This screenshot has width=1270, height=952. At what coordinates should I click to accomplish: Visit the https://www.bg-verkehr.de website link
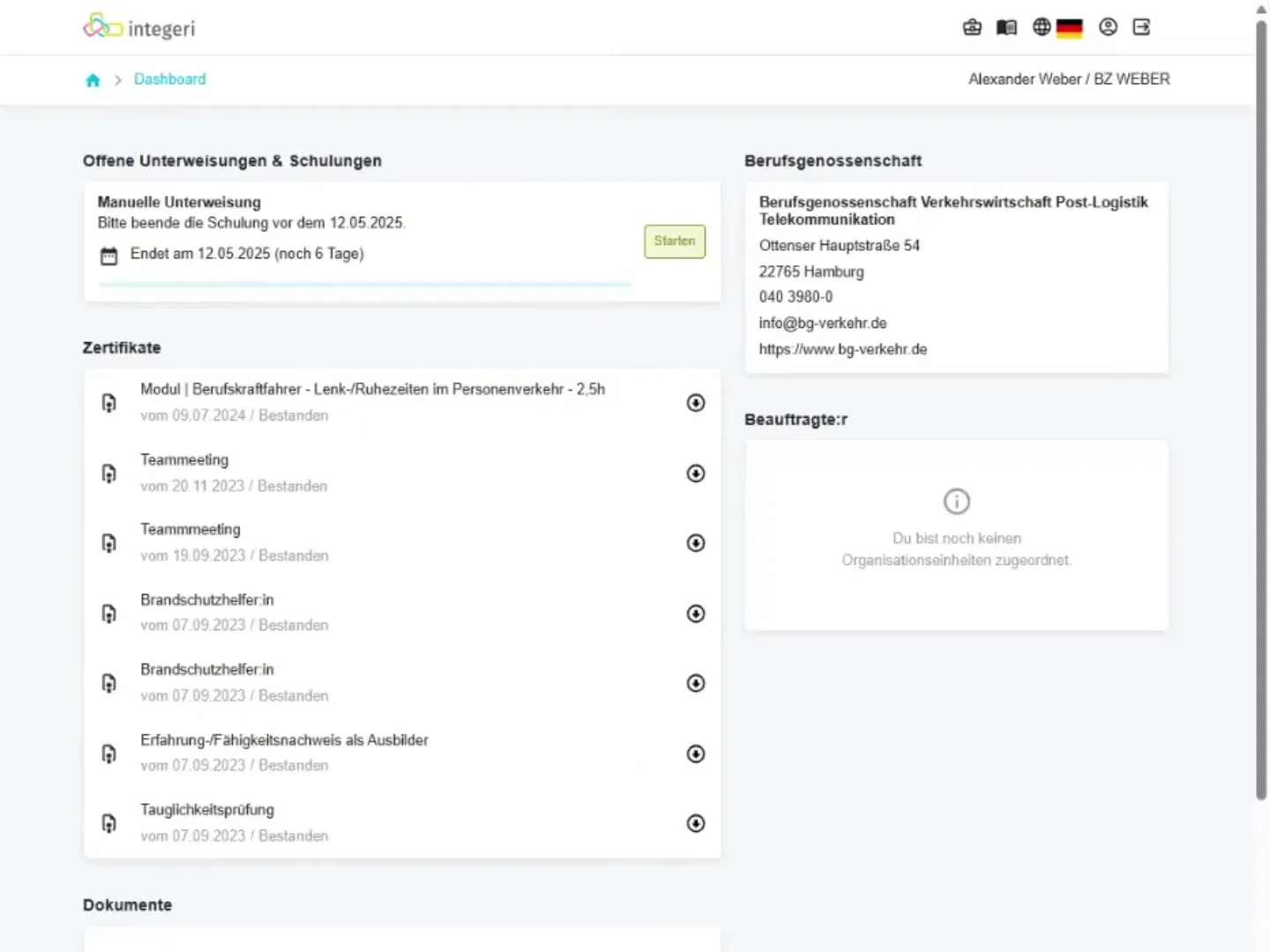[843, 349]
